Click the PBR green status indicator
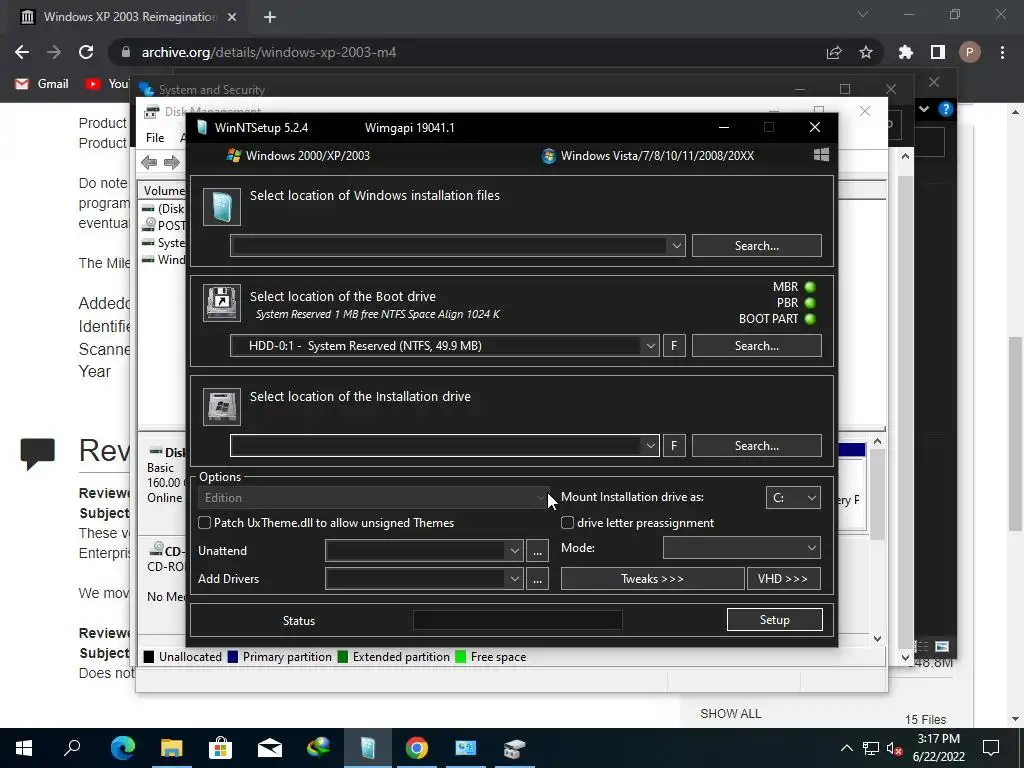The image size is (1024, 768). (x=810, y=303)
